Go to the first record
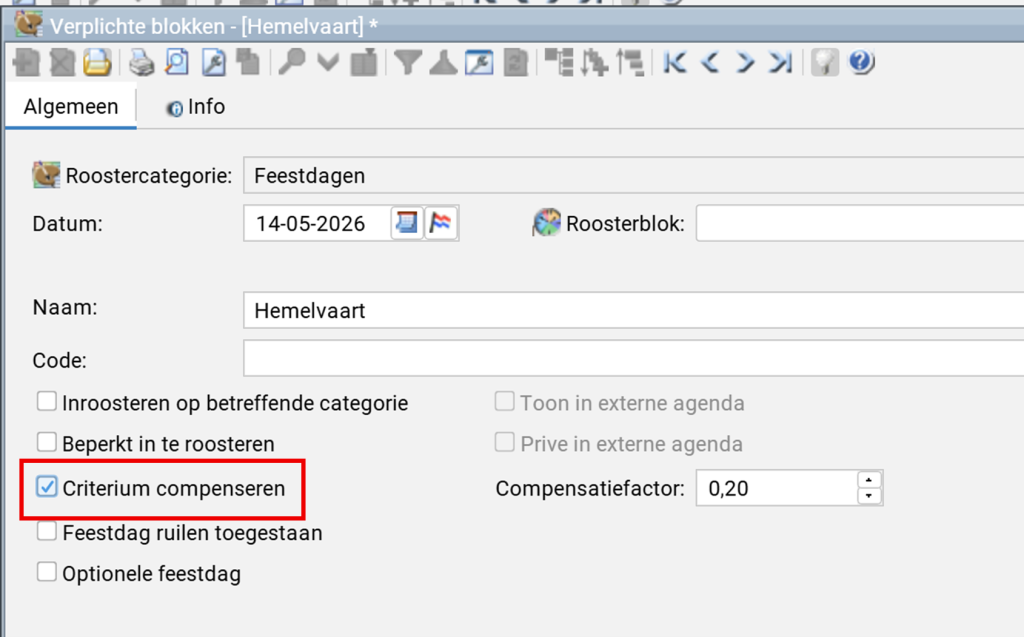The image size is (1024, 637). tap(675, 64)
